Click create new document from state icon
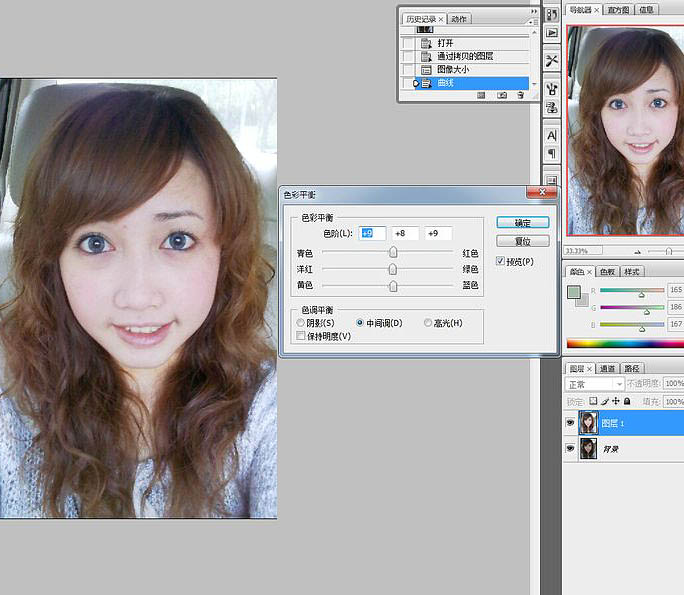This screenshot has width=684, height=595. tap(482, 95)
